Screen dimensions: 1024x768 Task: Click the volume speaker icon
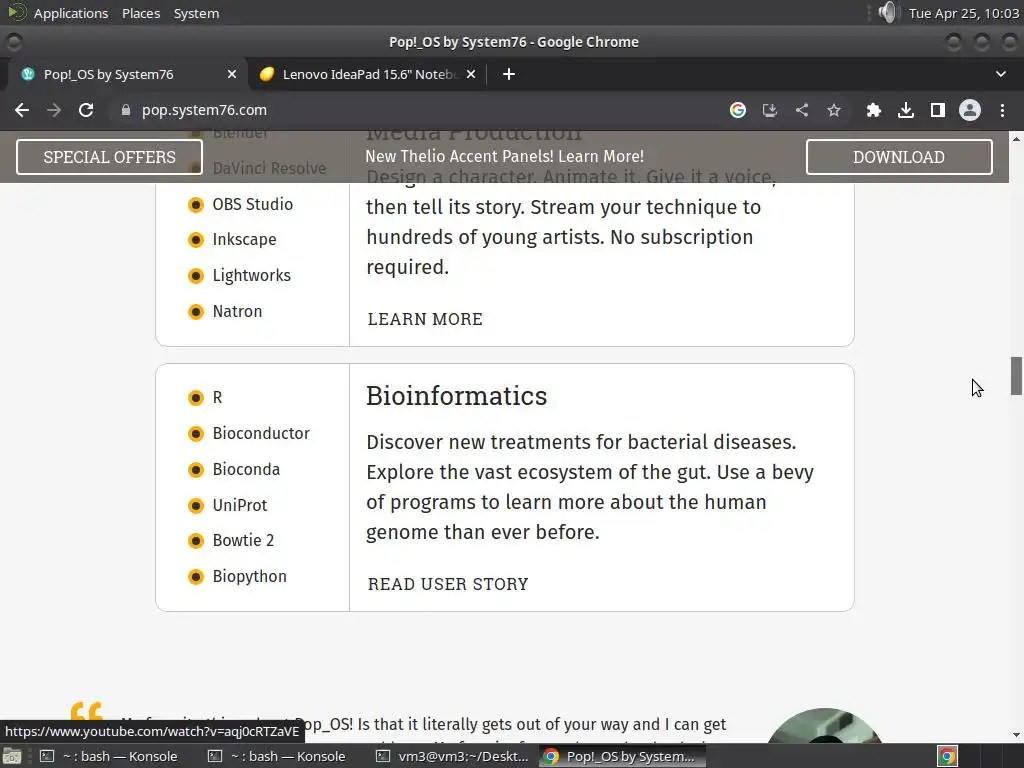[888, 12]
